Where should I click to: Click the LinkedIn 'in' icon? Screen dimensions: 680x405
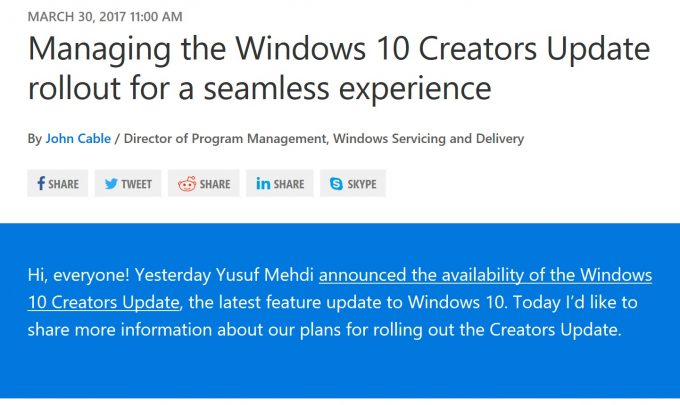[263, 183]
